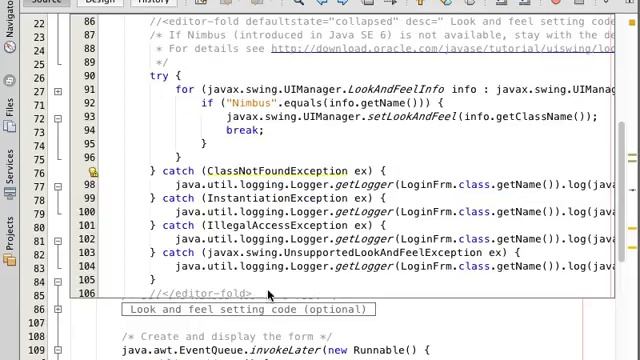Viewport: 640px width, 360px height.
Task: Click the vertical scrollbar thumb of the editor
Action: click(622, 192)
